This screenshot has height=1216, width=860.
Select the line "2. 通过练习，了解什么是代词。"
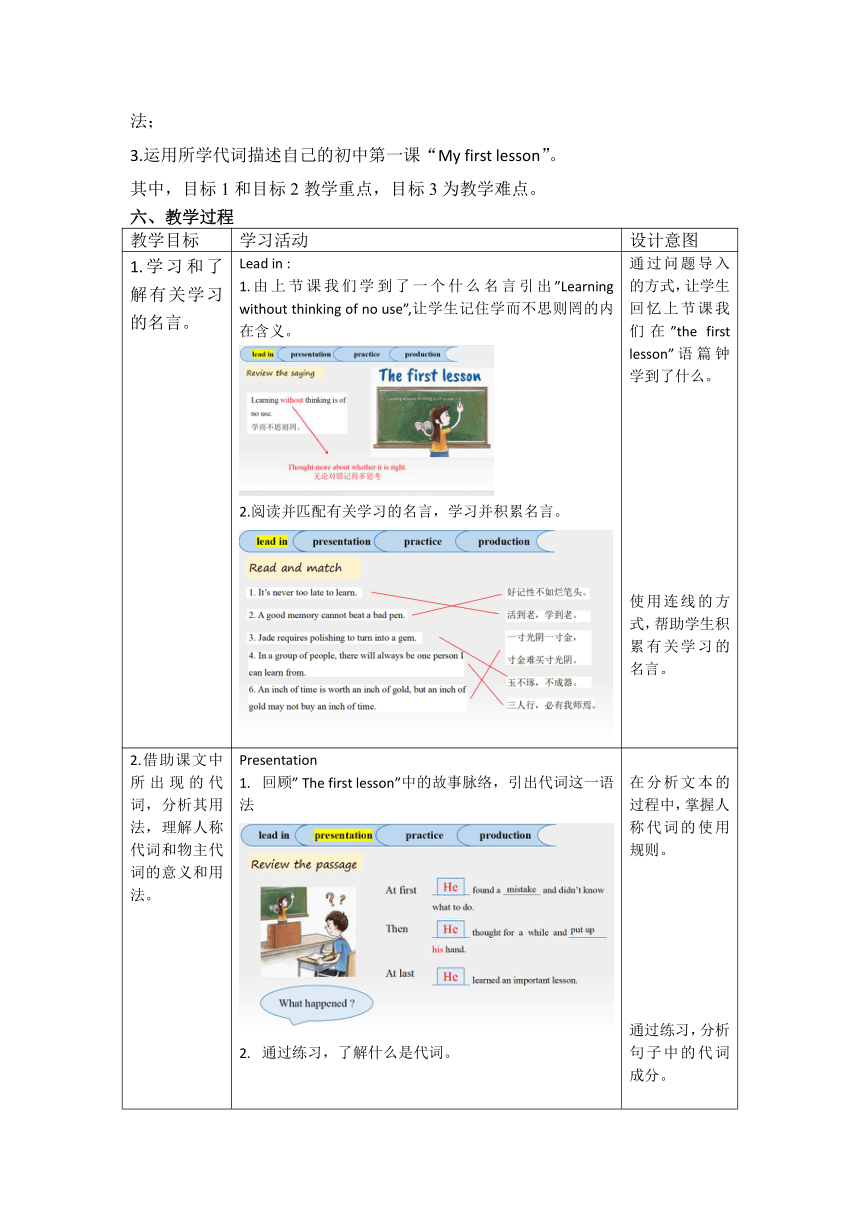[x=348, y=1052]
